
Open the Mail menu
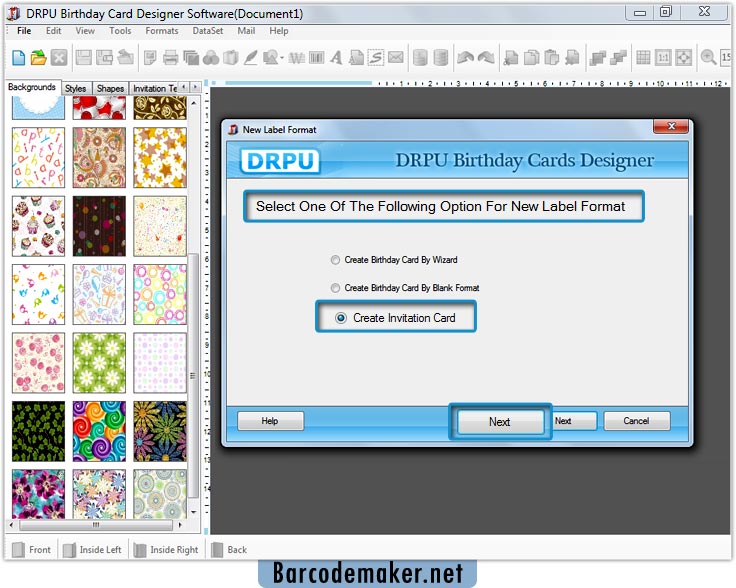click(x=246, y=31)
